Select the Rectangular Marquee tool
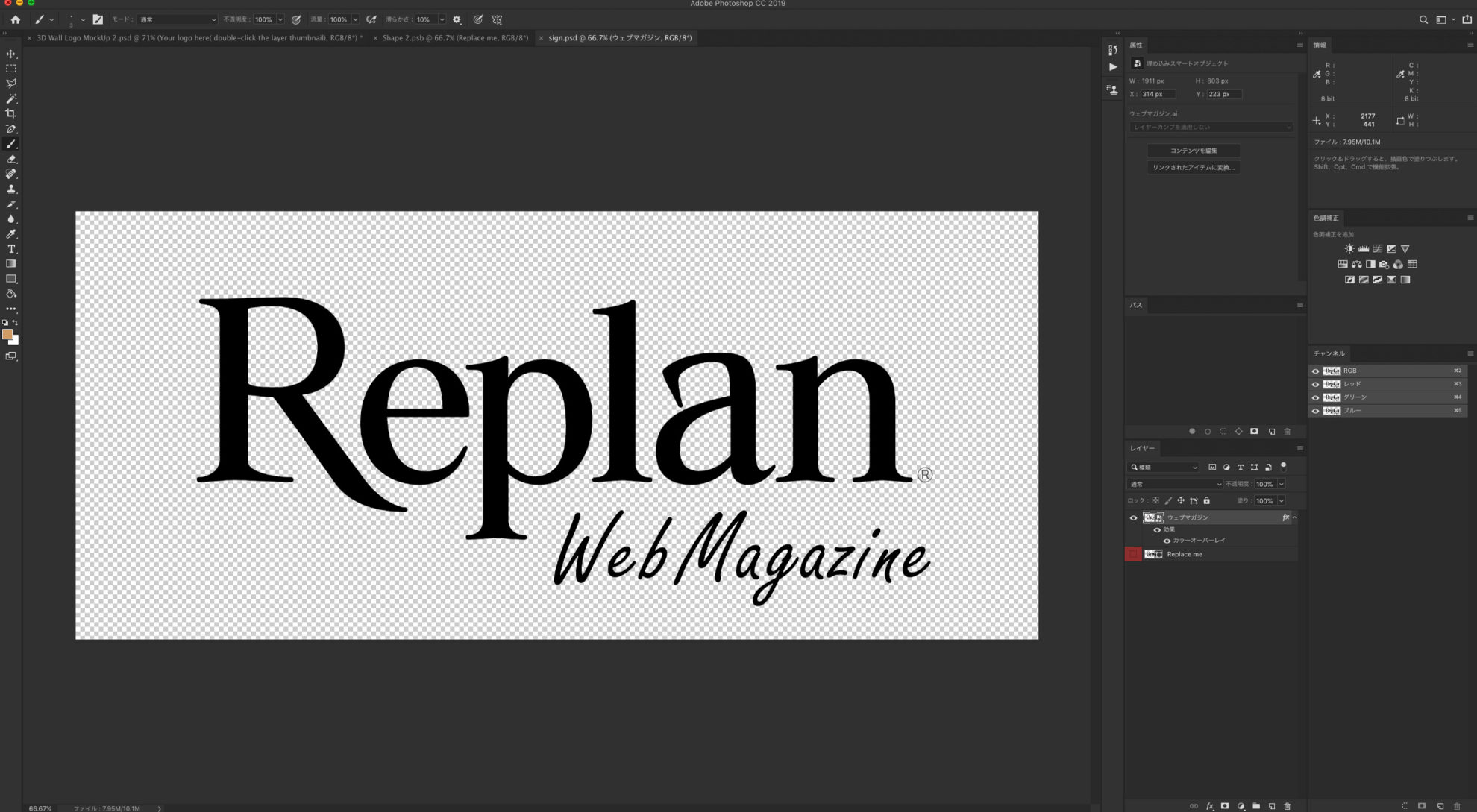This screenshot has height=812, width=1477. pyautogui.click(x=11, y=69)
